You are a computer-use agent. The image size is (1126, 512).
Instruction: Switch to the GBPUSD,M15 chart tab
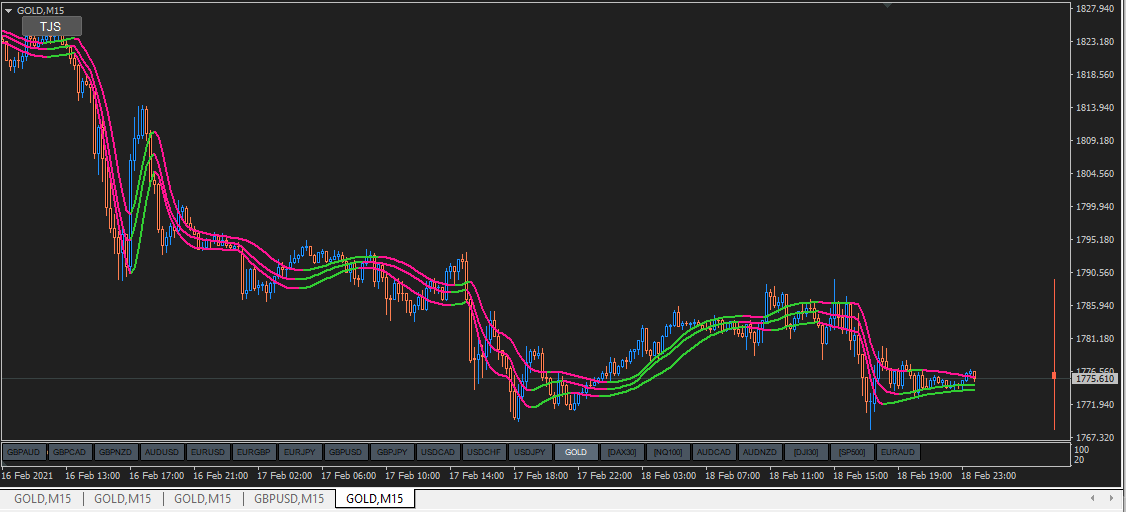tap(289, 498)
